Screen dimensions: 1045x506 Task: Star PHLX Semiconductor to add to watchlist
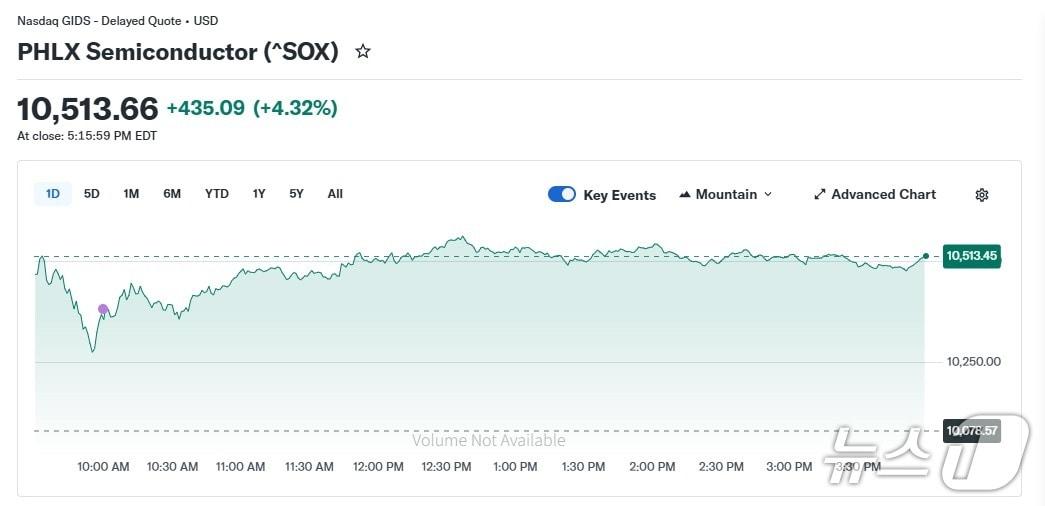tap(363, 51)
